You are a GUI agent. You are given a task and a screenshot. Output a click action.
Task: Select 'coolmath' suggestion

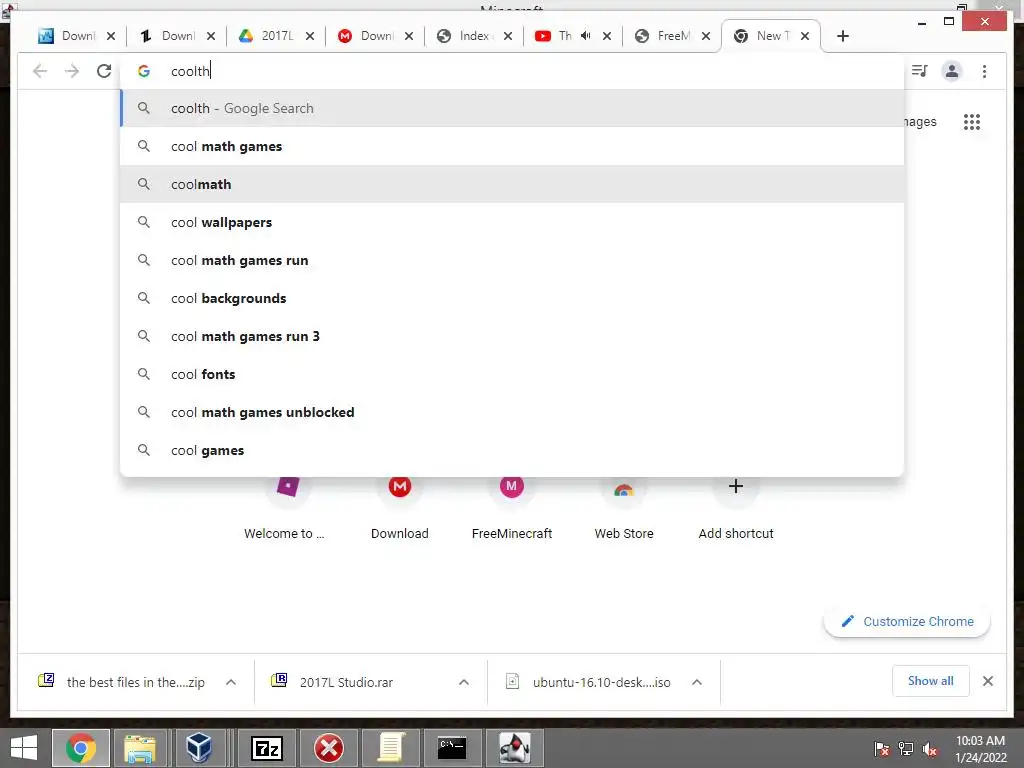512,184
